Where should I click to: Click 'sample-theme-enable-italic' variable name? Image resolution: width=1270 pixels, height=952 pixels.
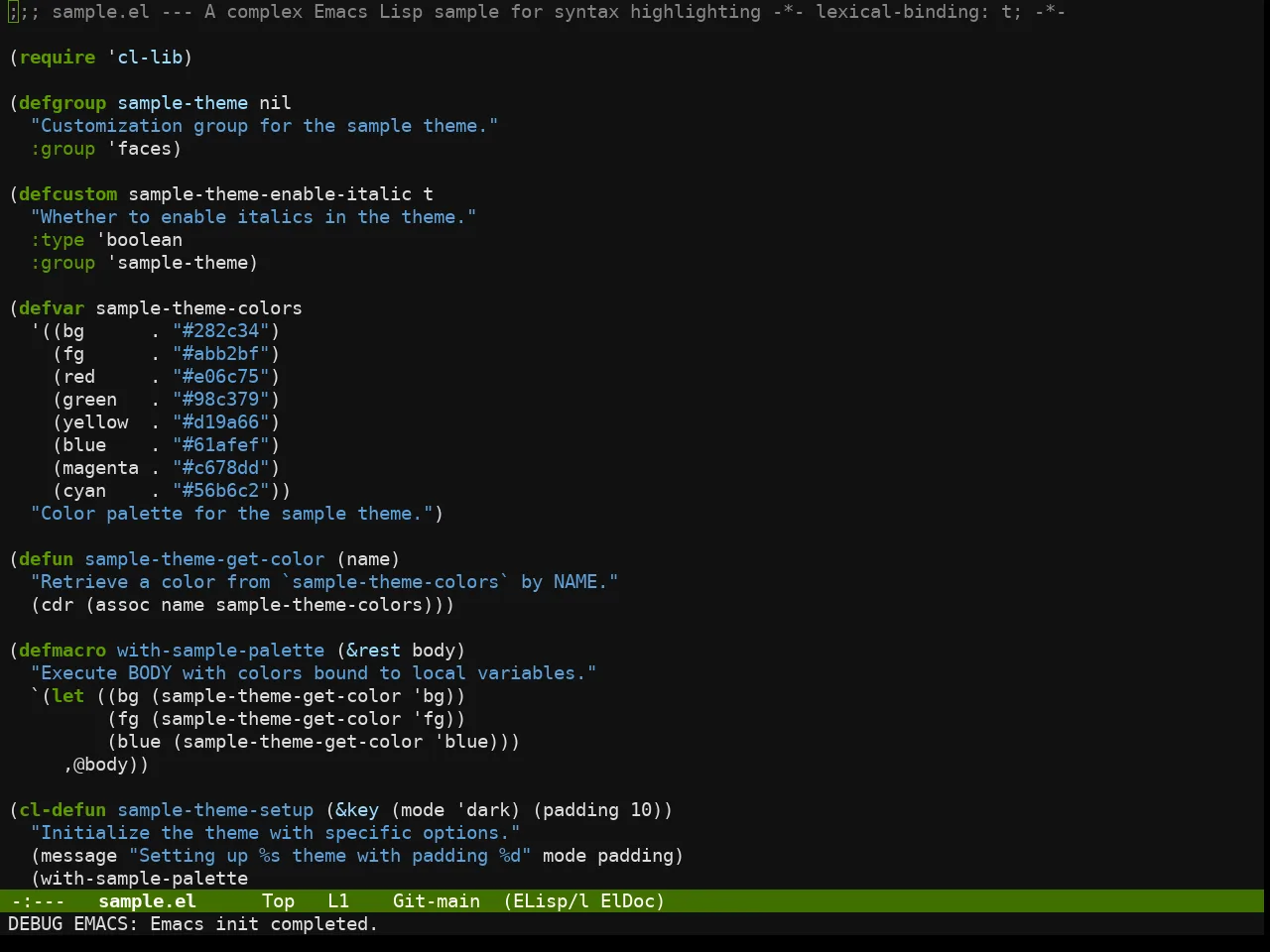pos(270,194)
